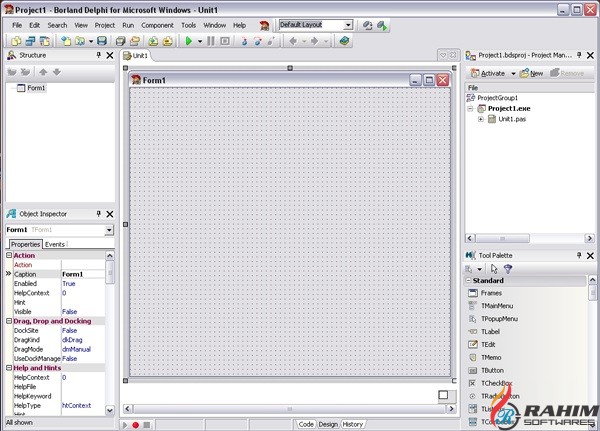Viewport: 600px width, 431px height.
Task: Open the Run button dropdown arrow
Action: click(x=200, y=41)
